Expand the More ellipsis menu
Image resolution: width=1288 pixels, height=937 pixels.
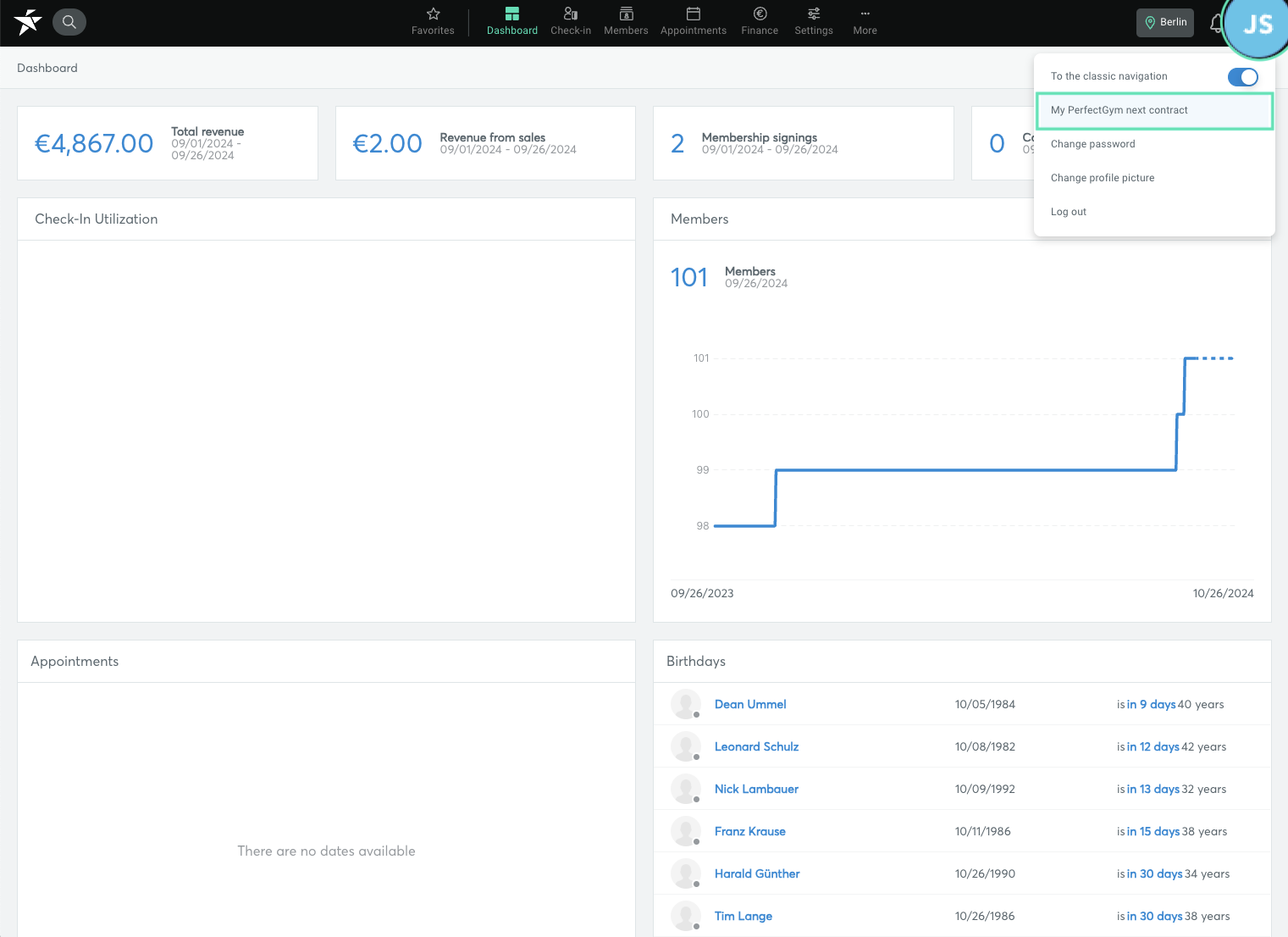(x=865, y=22)
